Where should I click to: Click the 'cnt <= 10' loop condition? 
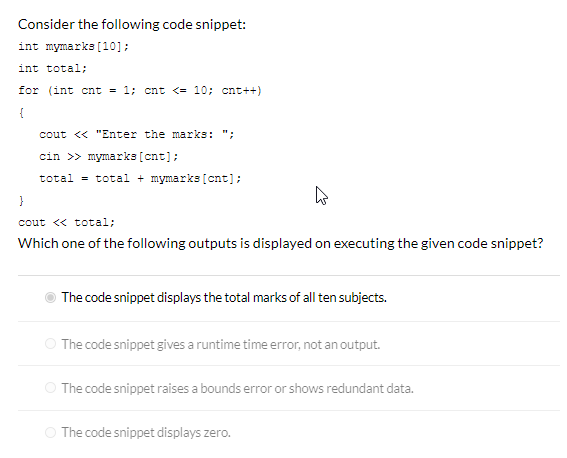click(x=176, y=90)
